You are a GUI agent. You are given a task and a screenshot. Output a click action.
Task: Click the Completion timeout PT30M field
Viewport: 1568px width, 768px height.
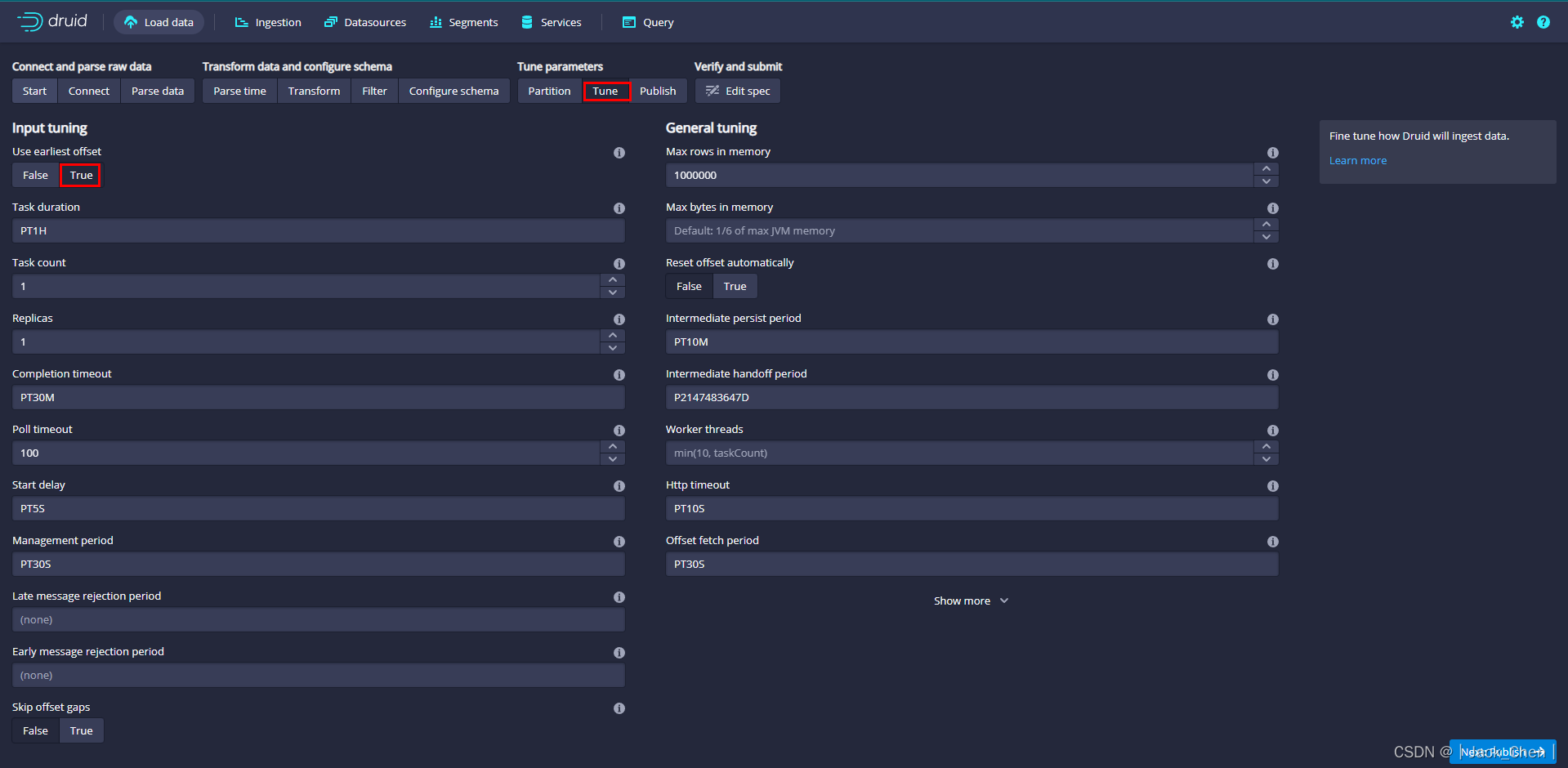click(319, 397)
